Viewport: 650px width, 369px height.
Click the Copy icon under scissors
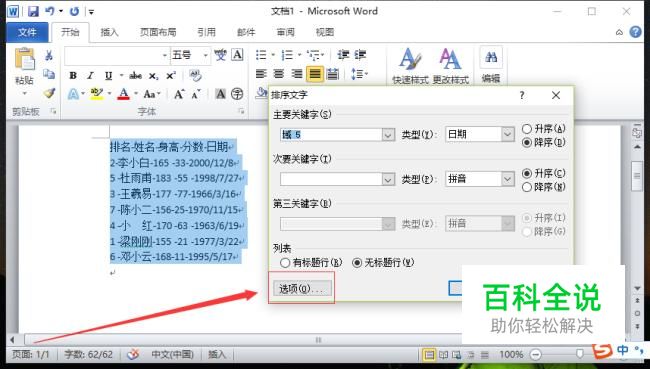49,74
